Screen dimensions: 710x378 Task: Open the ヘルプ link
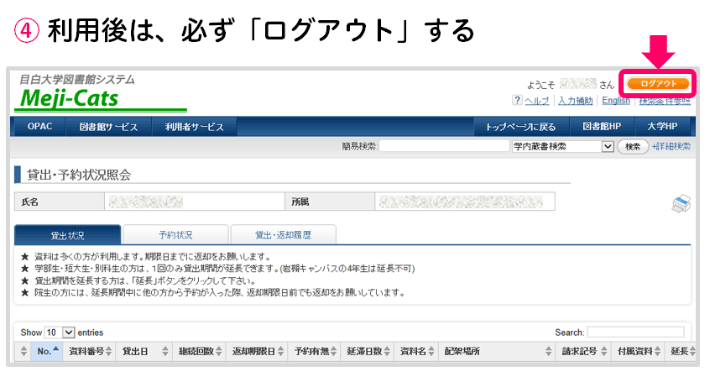(x=537, y=100)
